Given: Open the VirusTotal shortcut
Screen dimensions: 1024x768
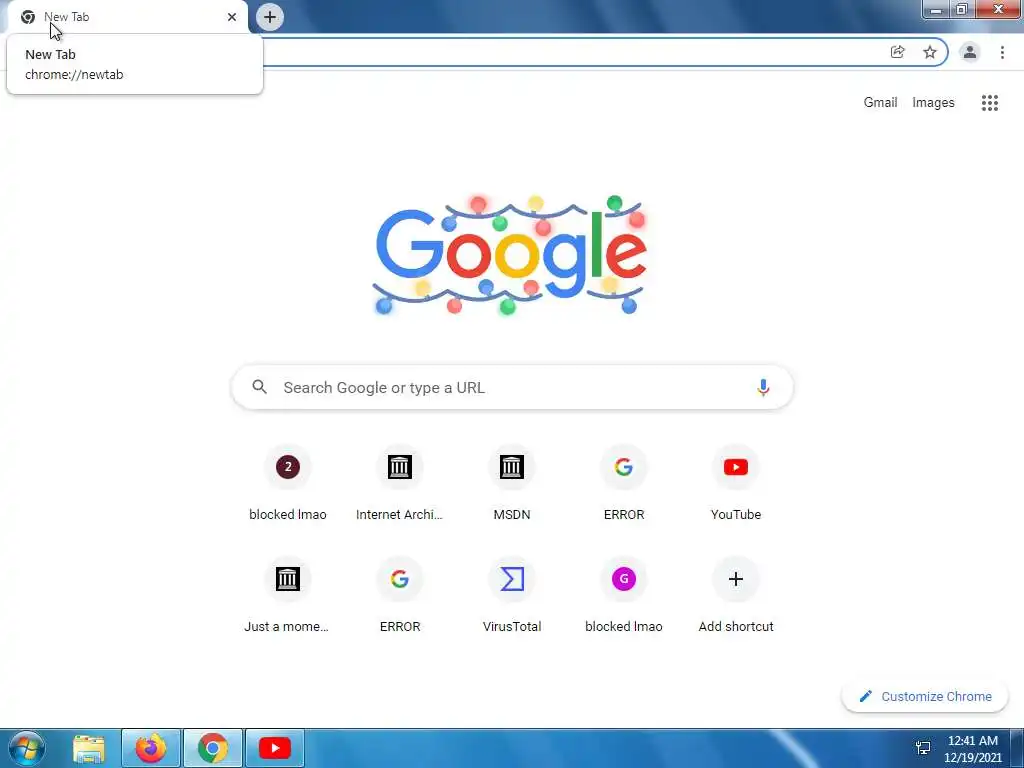Looking at the screenshot, I should click(x=512, y=596).
